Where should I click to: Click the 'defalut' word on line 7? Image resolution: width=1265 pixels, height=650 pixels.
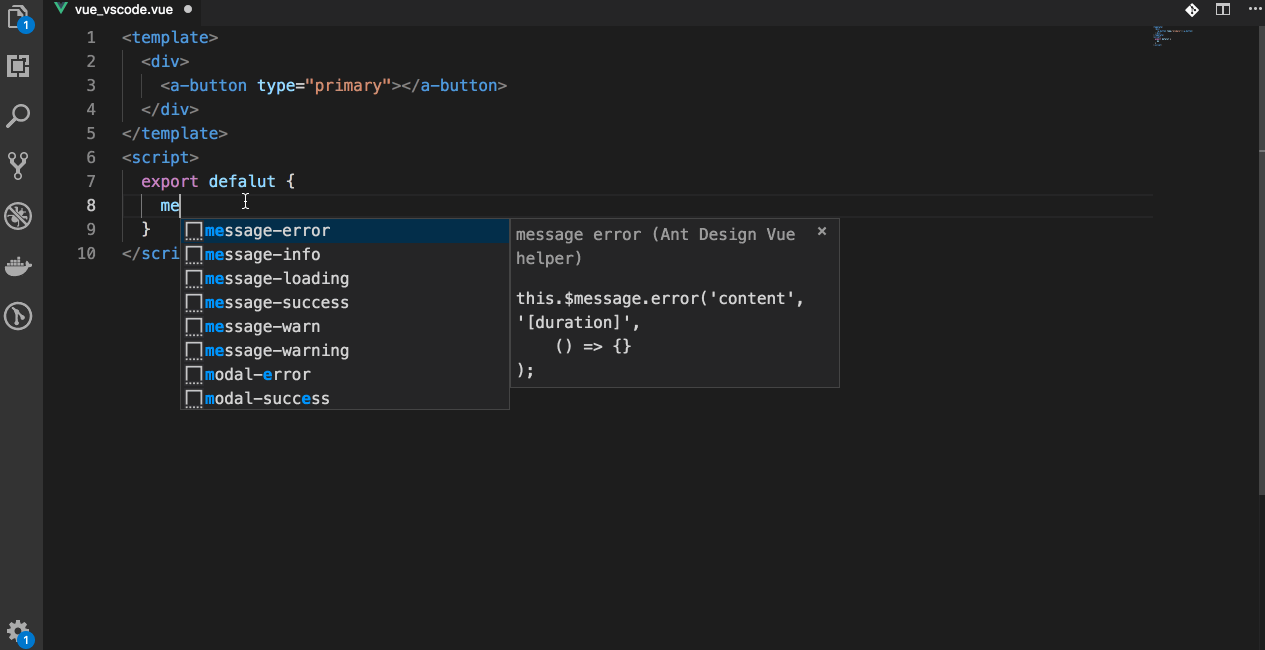(242, 182)
